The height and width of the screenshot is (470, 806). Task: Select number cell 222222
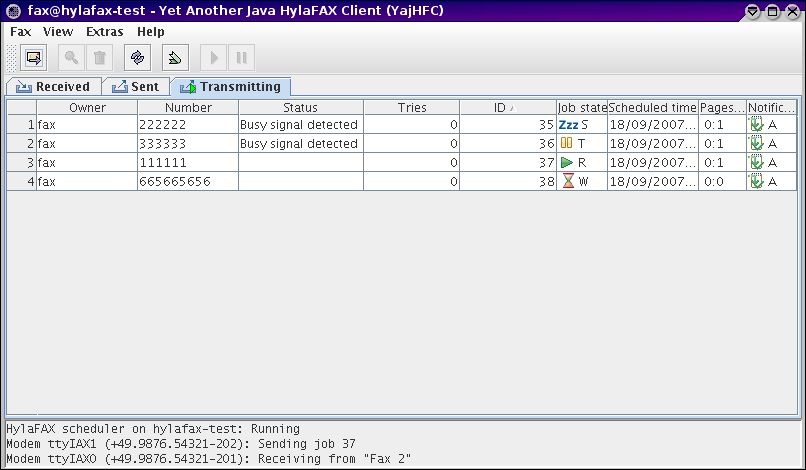188,124
